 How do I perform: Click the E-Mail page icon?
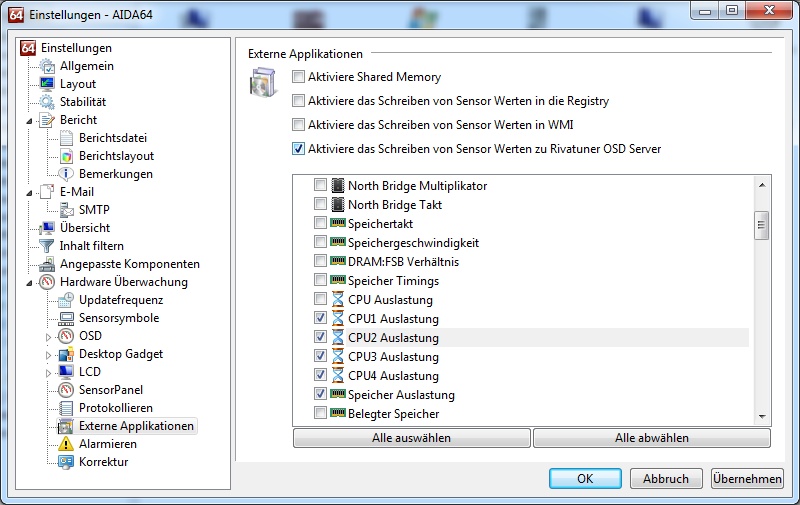47,192
